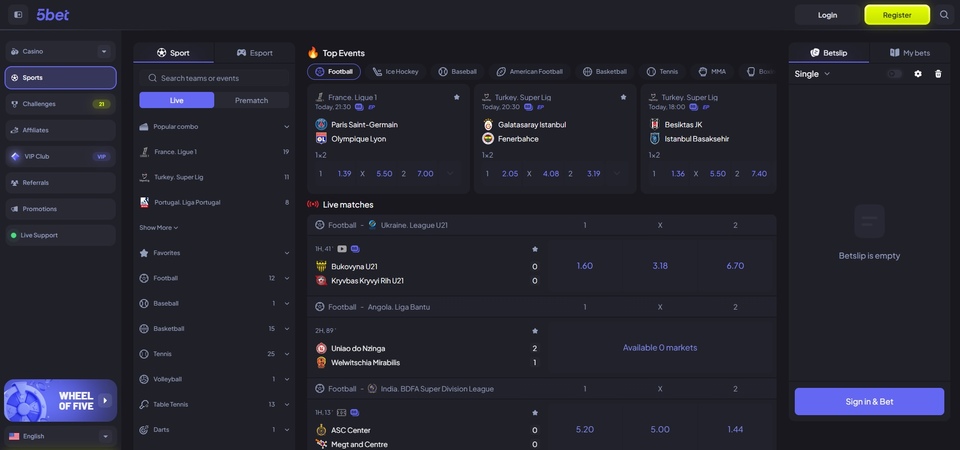This screenshot has width=960, height=450.
Task: Advance Wheel of Five banner arrow
Action: 105,401
